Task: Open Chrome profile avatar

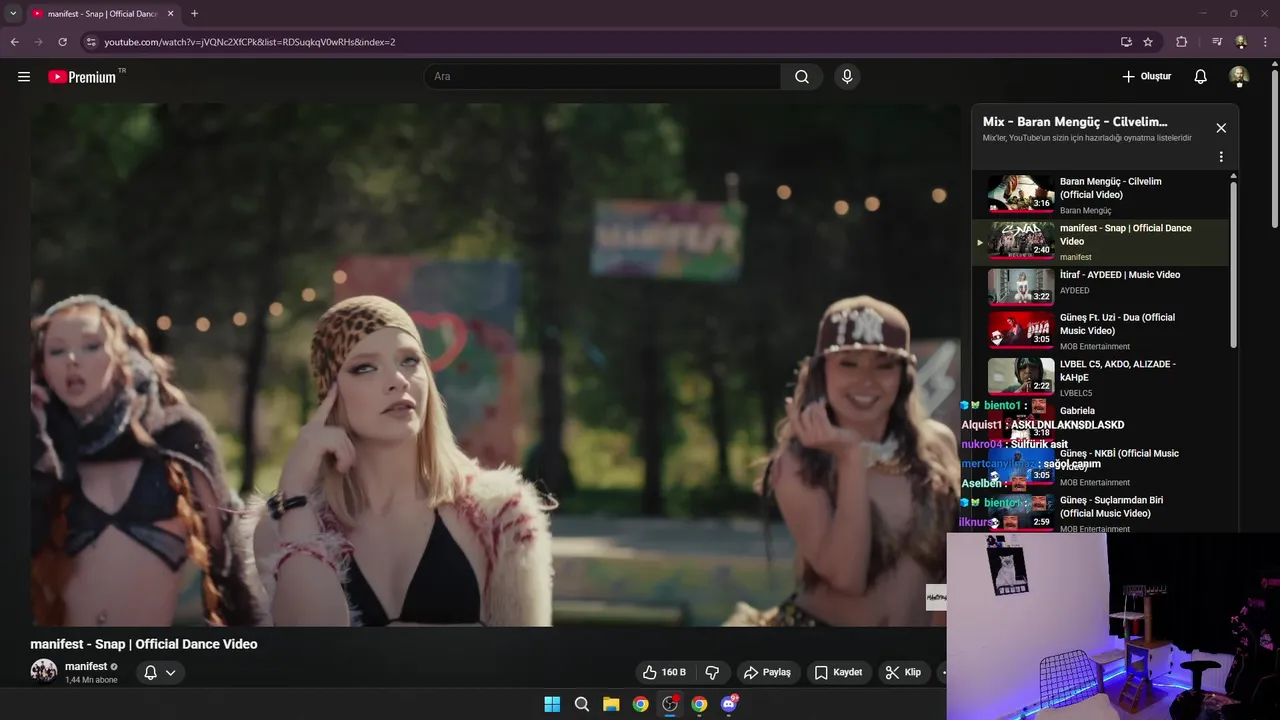Action: coord(1241,42)
